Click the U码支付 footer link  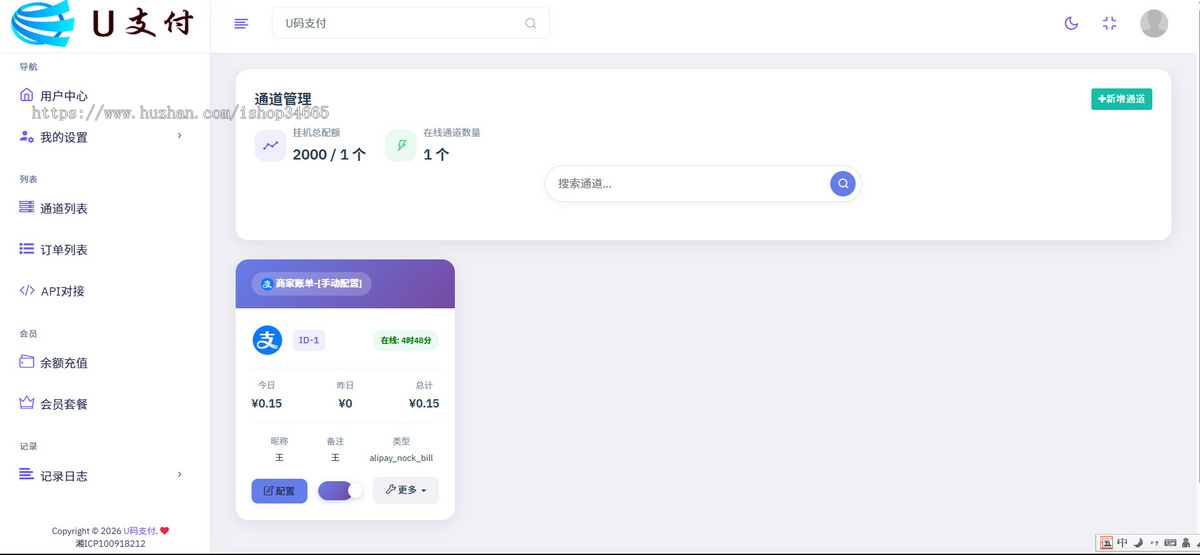[140, 531]
